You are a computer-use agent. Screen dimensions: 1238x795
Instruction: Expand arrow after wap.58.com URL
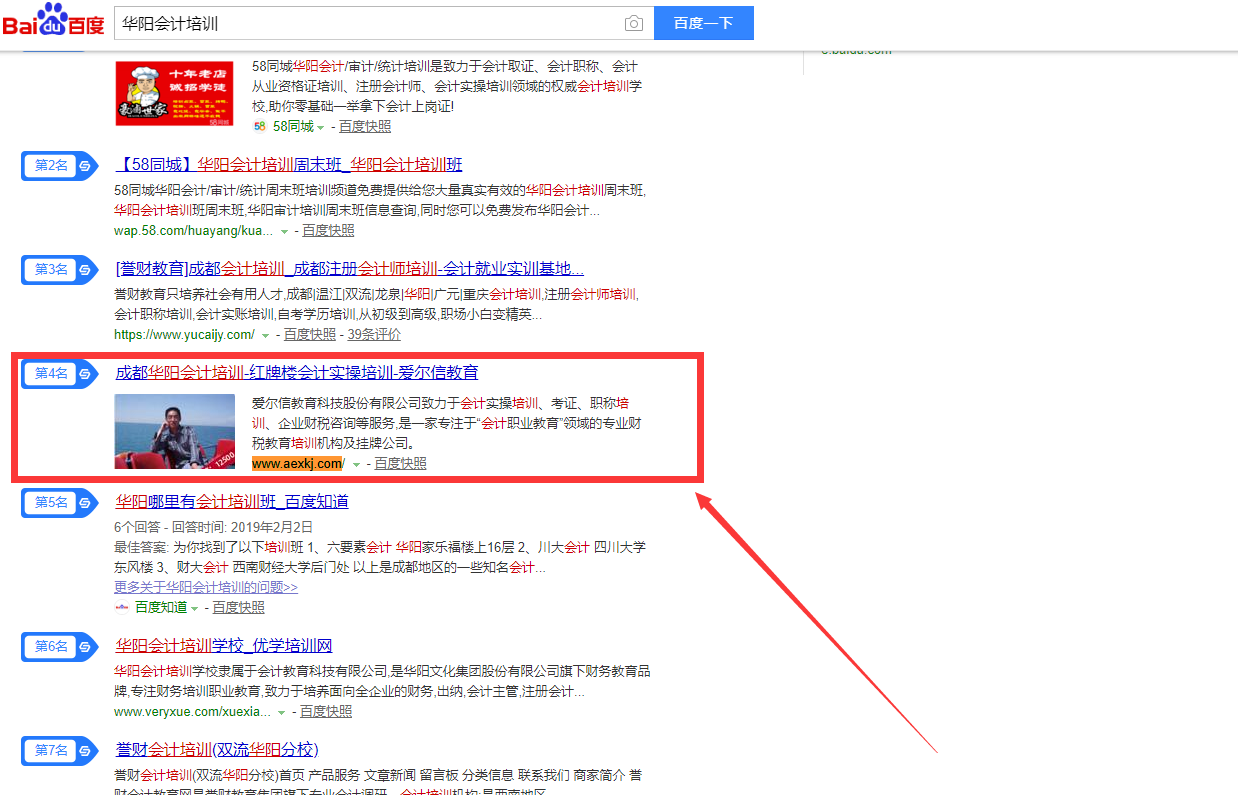pyautogui.click(x=284, y=231)
